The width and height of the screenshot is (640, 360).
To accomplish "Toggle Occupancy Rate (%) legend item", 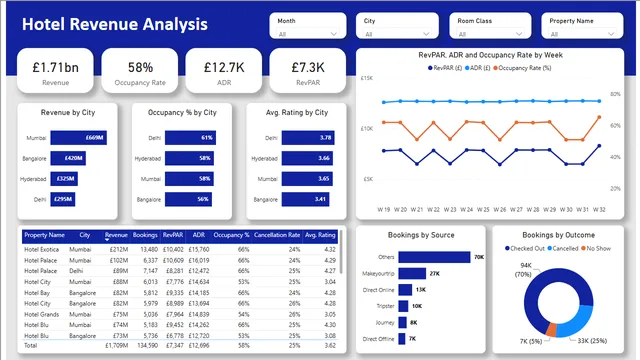I will coord(522,68).
